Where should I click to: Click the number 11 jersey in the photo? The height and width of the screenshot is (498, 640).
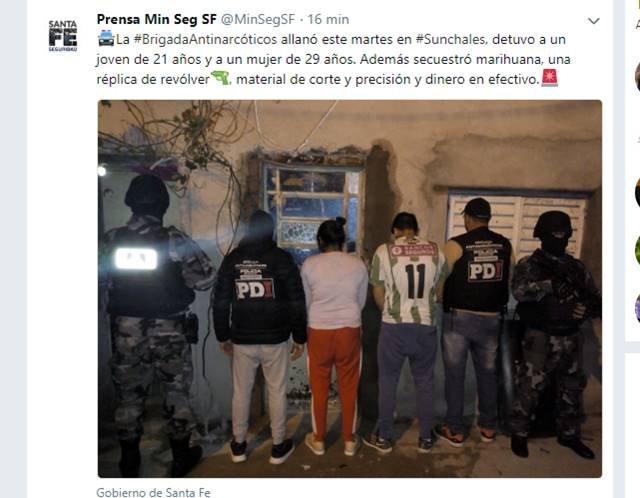407,282
